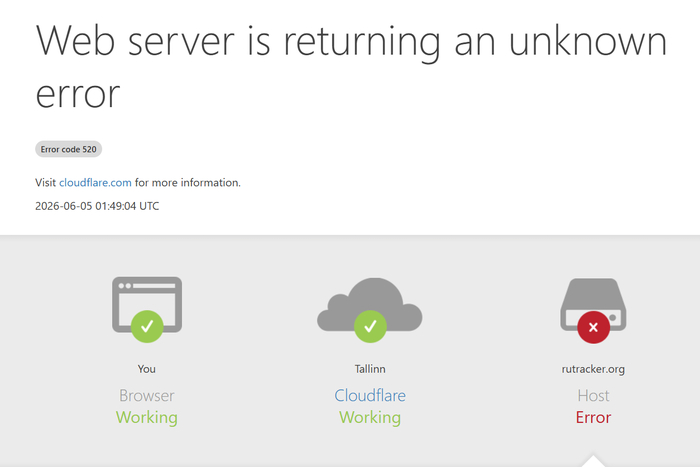700x467 pixels.
Task: Click the timestamp 2026-06-05 01:49:04 UTC
Action: (97, 206)
